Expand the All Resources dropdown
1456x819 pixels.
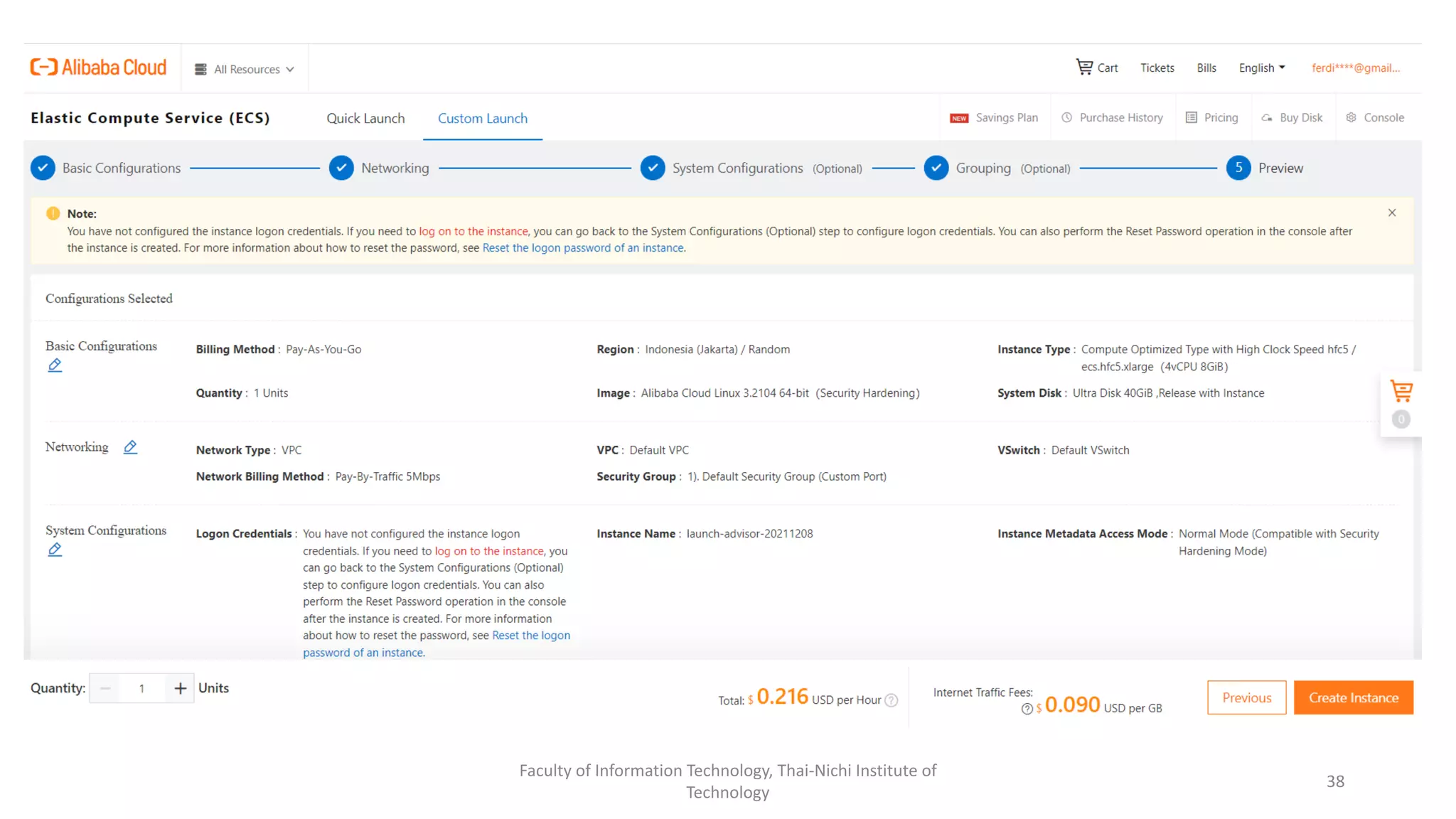[245, 70]
